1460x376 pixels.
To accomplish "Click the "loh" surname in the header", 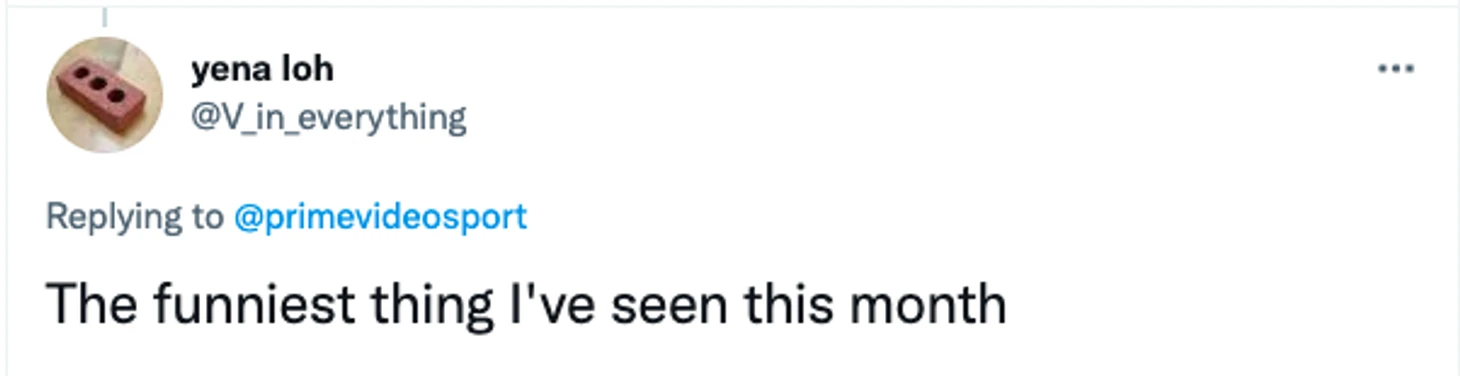I will click(309, 70).
